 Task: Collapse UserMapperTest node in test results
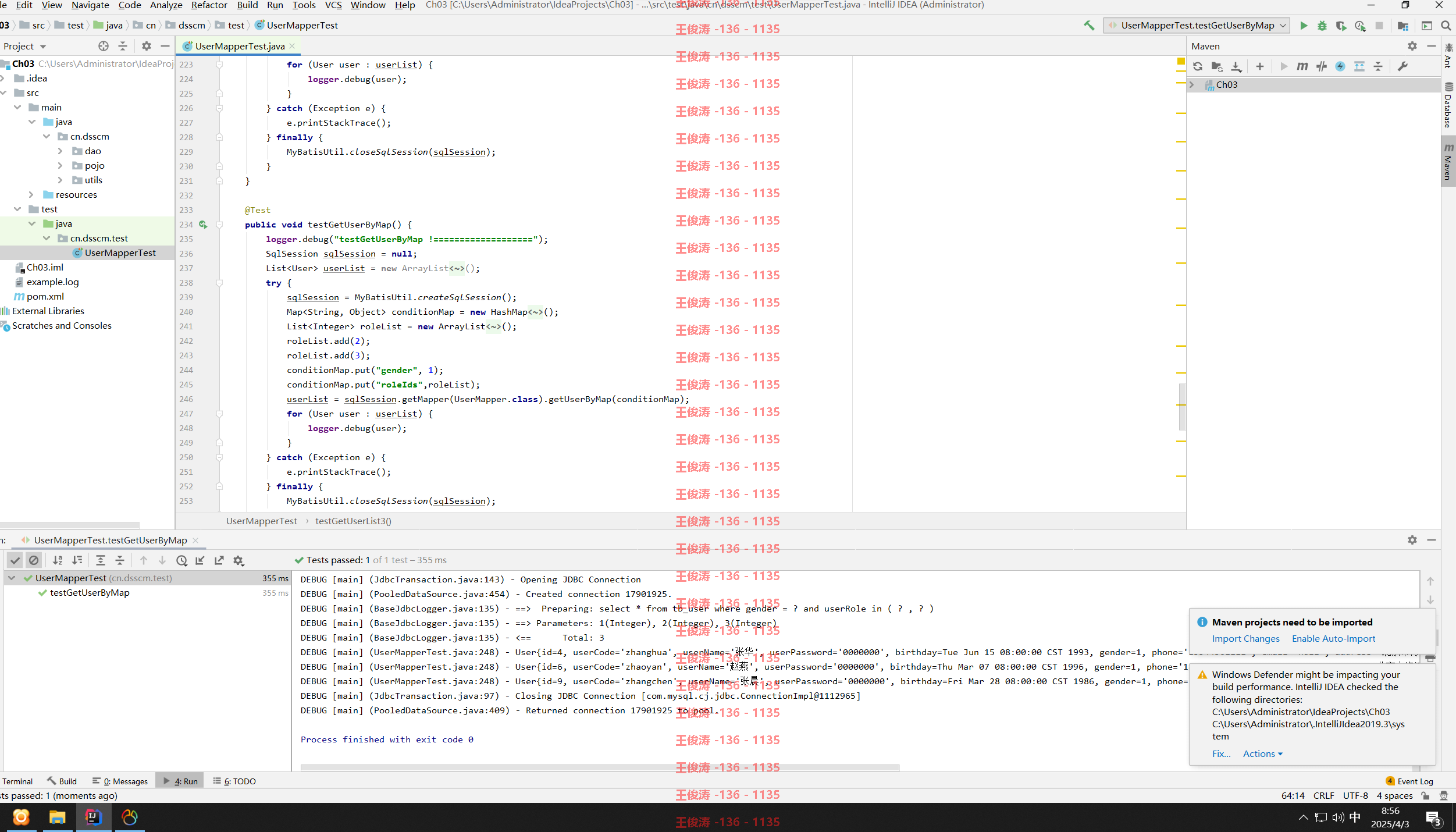12,578
